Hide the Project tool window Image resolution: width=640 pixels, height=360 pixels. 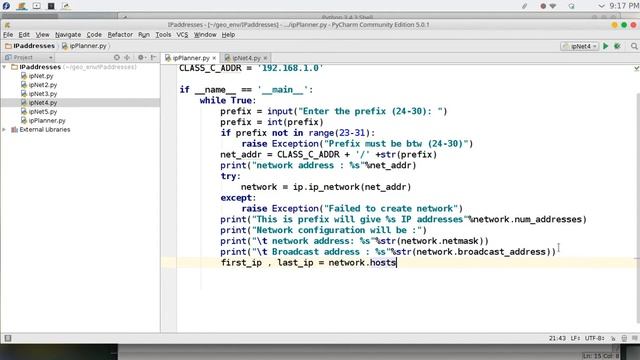153,58
